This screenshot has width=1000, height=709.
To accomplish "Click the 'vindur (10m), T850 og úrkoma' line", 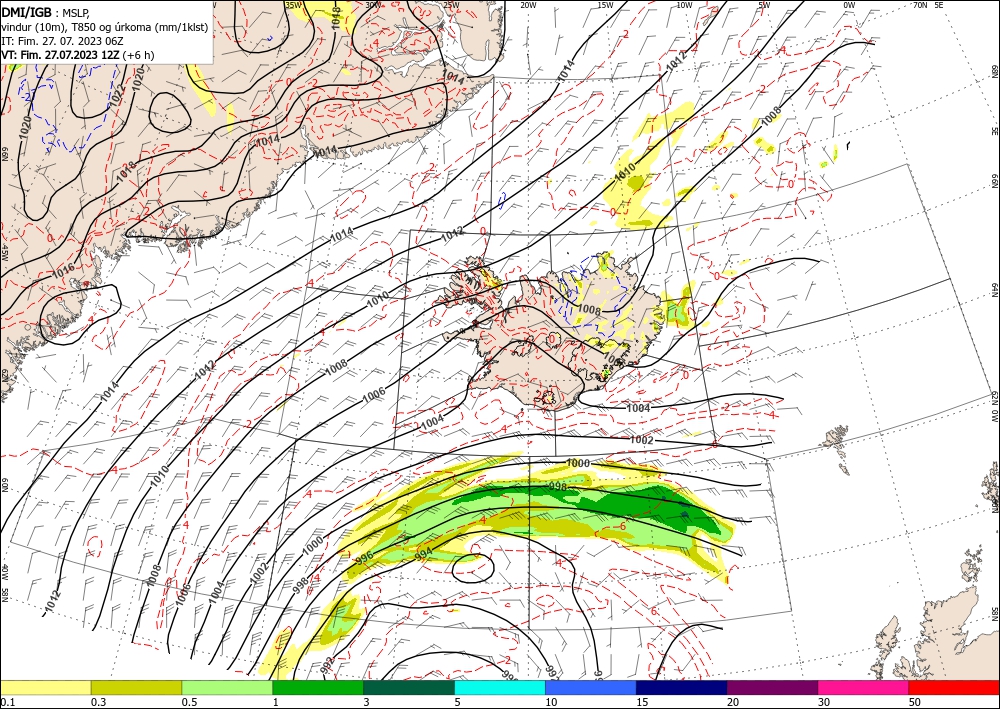I will [105, 27].
